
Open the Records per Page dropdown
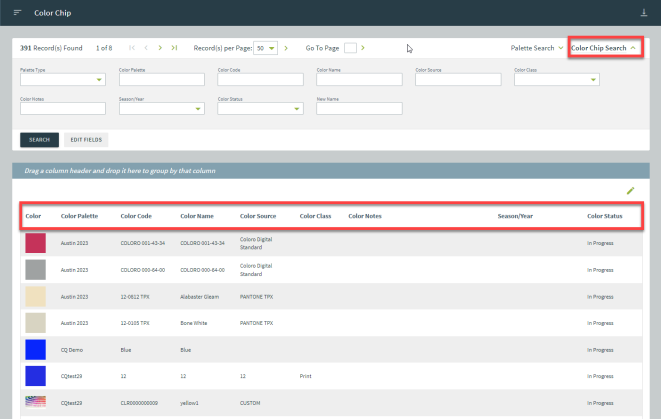pyautogui.click(x=265, y=48)
